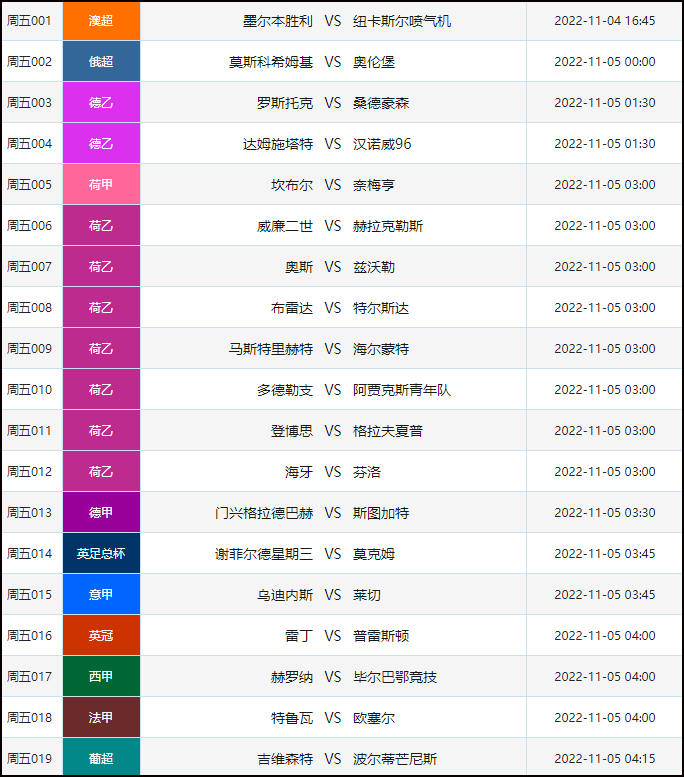The image size is (684, 777).
Task: Select team 罗斯托克
Action: (x=285, y=103)
